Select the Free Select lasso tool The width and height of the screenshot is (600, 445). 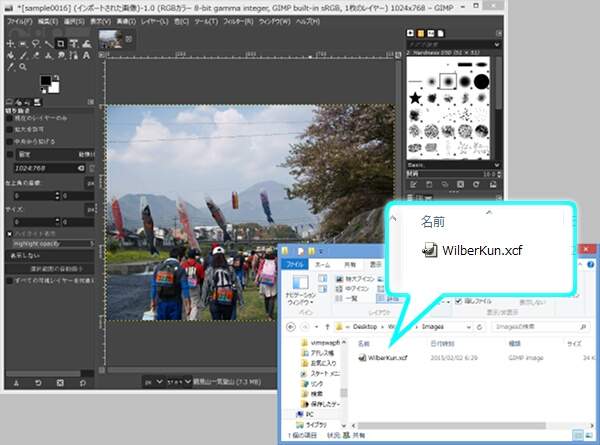[36, 44]
